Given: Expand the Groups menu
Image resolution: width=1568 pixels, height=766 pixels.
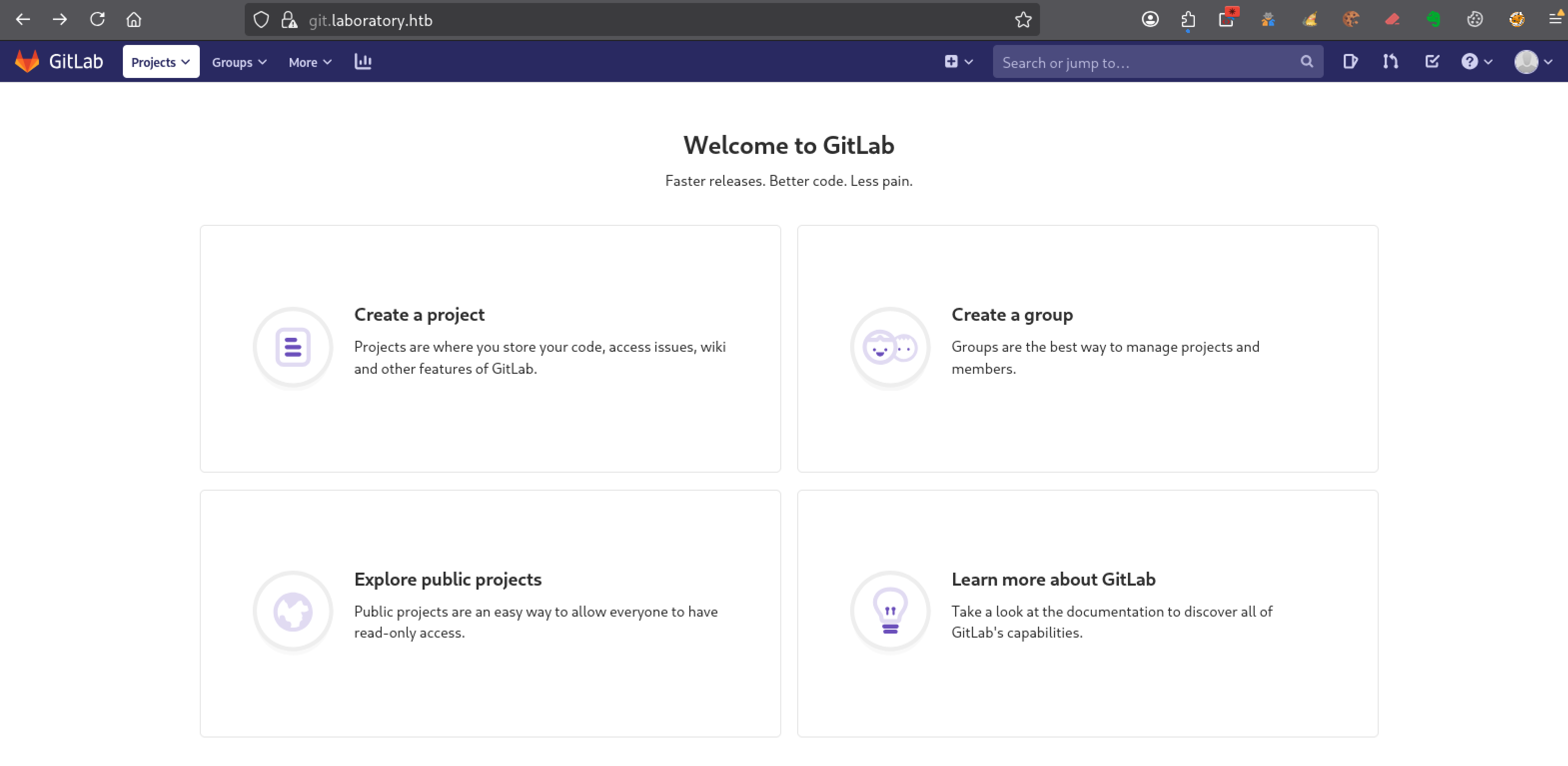Looking at the screenshot, I should pyautogui.click(x=239, y=62).
